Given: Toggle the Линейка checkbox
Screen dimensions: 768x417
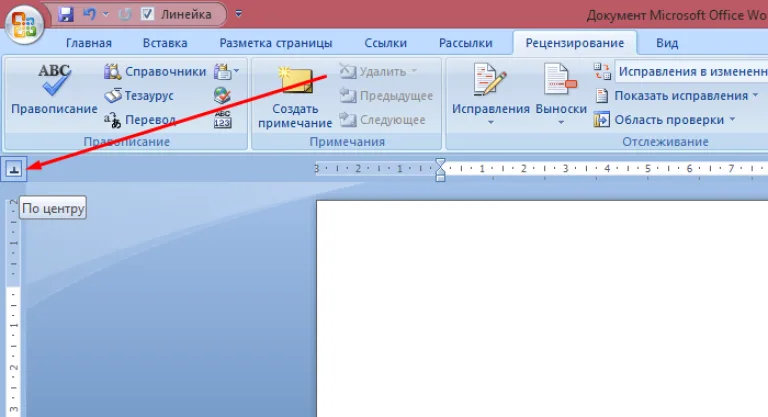Looking at the screenshot, I should 147,14.
